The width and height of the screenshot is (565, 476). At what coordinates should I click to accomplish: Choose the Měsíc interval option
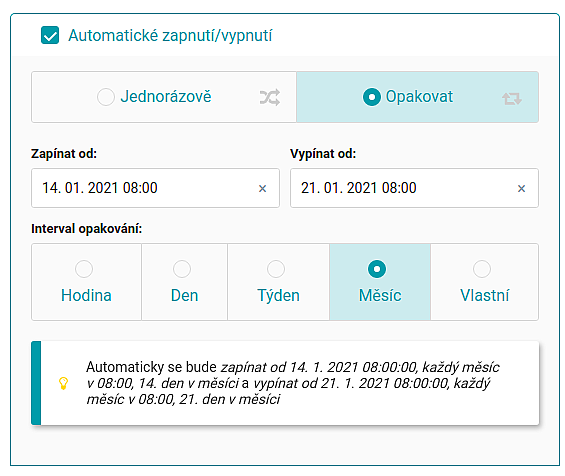[380, 282]
